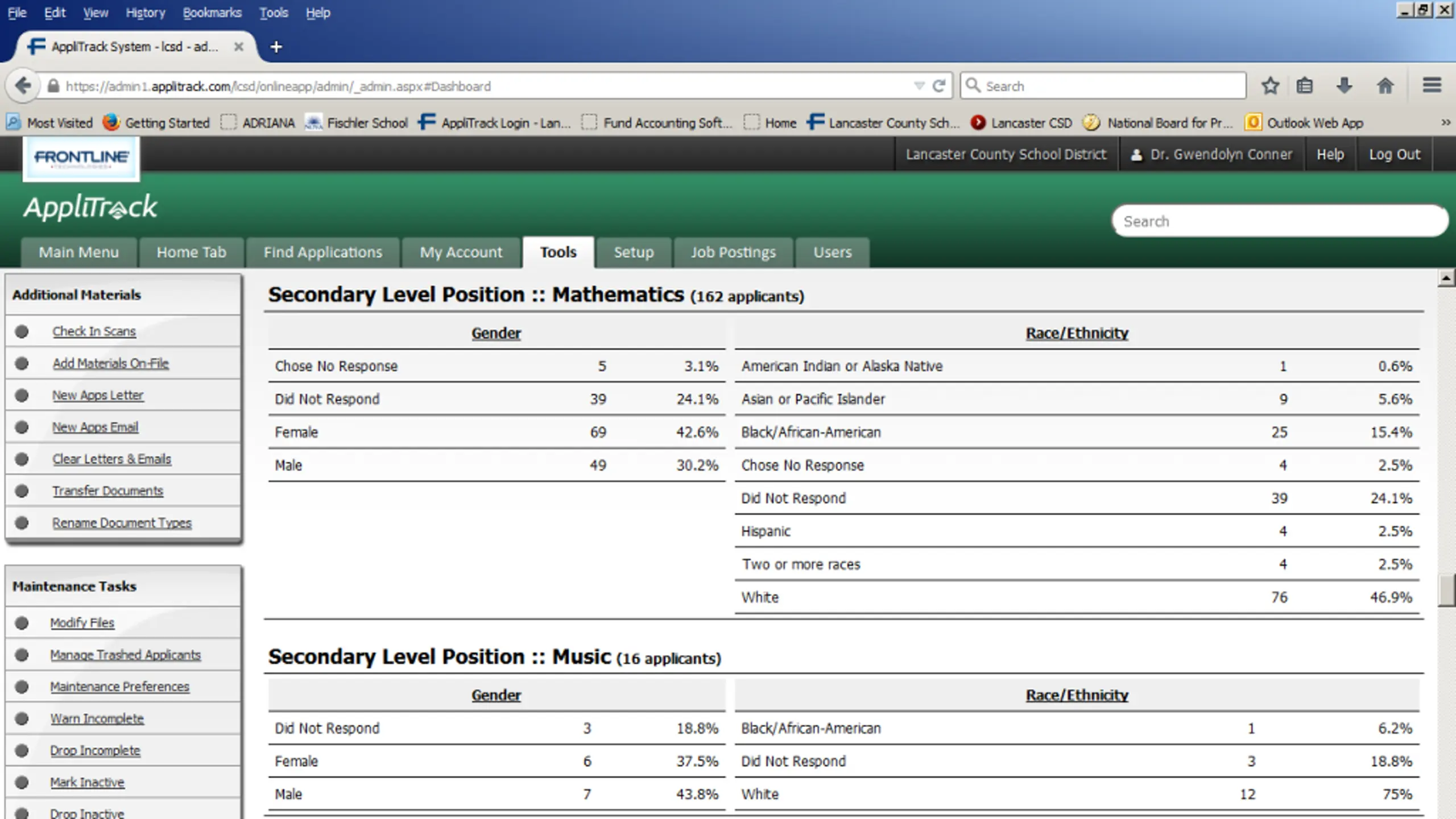Click the browser home icon
Screen dimensions: 1456x819
click(1385, 86)
